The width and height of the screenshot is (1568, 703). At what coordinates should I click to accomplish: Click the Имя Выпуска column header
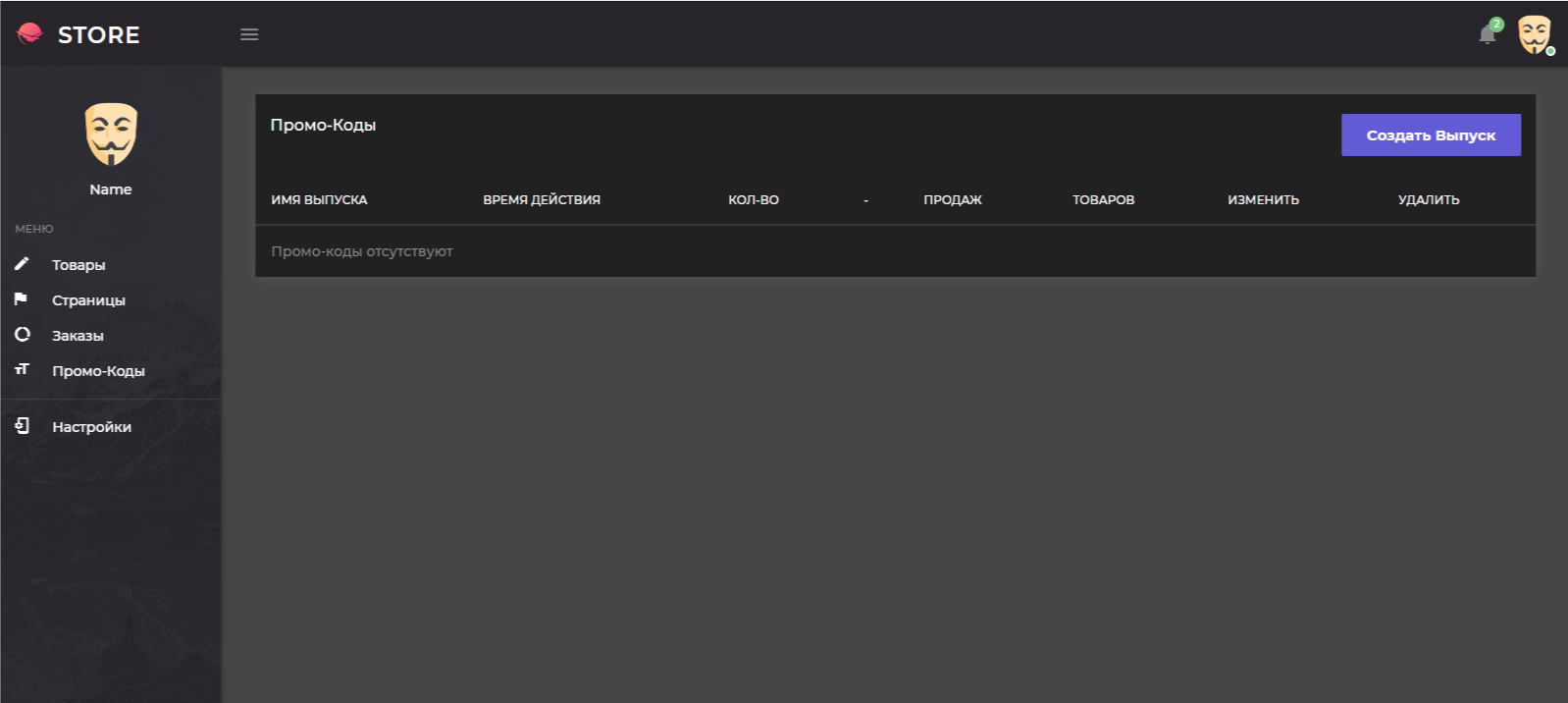click(319, 200)
